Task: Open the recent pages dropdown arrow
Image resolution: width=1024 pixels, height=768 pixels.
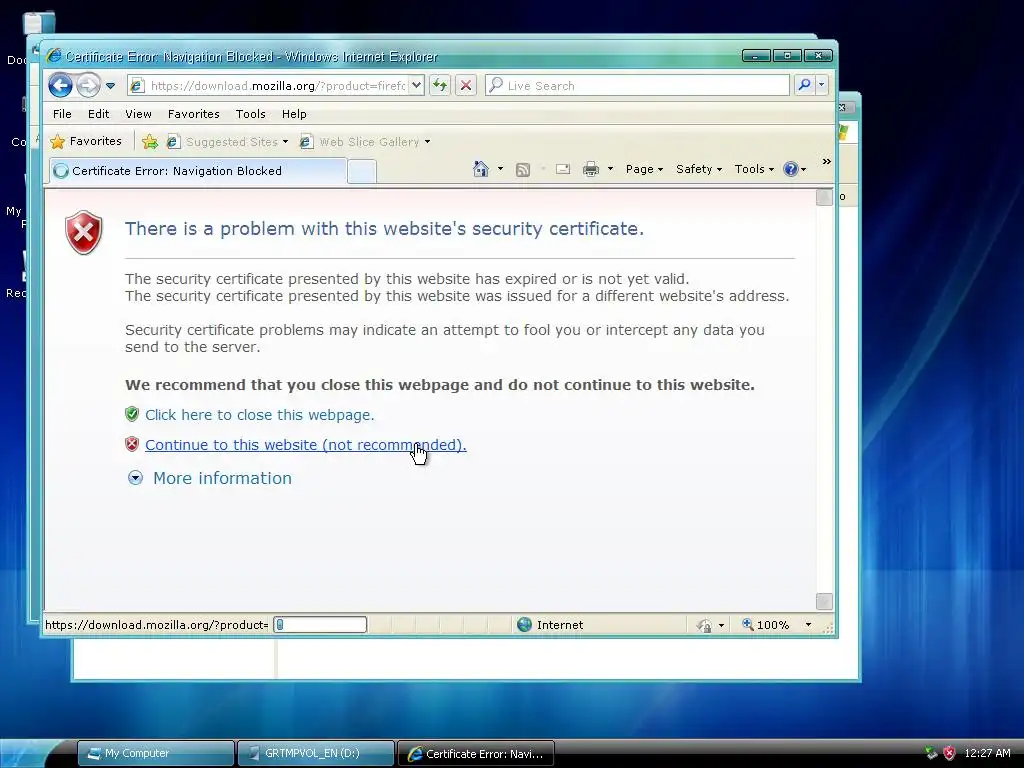Action: click(x=110, y=86)
